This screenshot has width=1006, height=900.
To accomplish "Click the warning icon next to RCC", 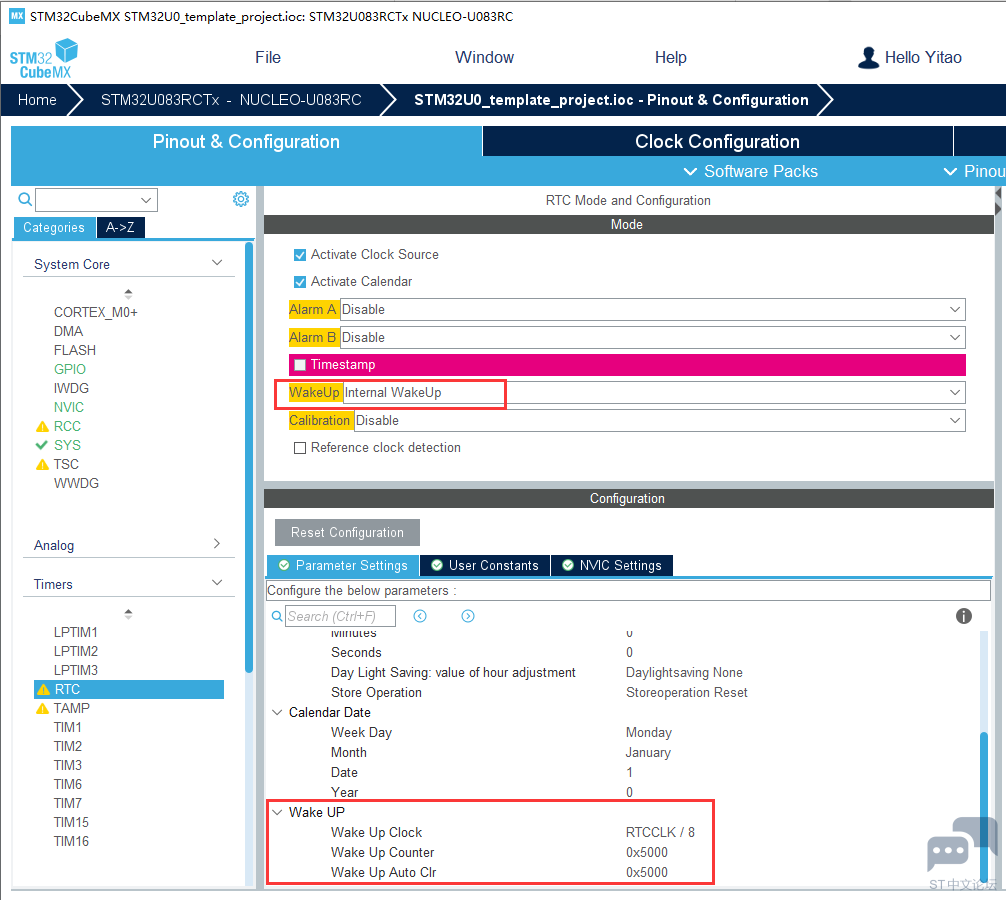I will pos(42,427).
